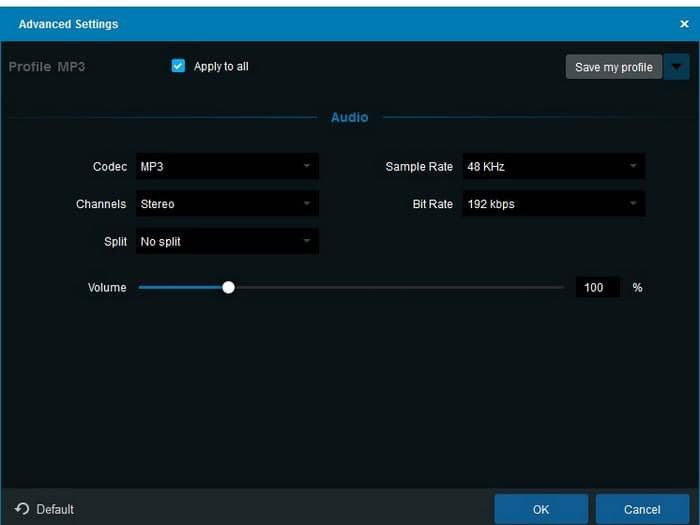The width and height of the screenshot is (700, 525).
Task: Expand the arrow beside Save my profile
Action: [678, 67]
